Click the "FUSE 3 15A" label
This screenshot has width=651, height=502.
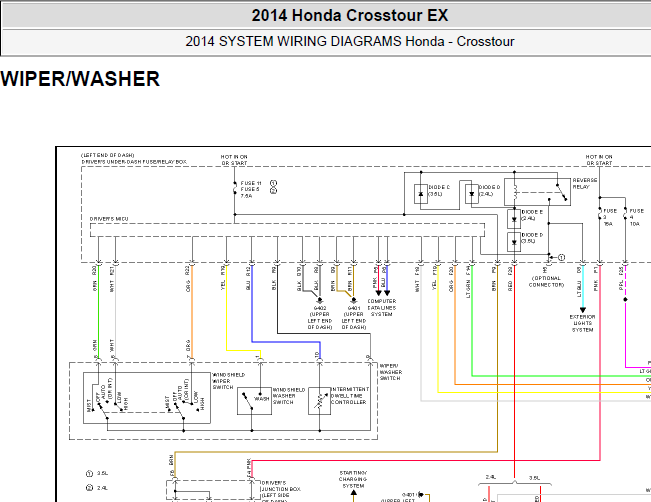click(609, 217)
